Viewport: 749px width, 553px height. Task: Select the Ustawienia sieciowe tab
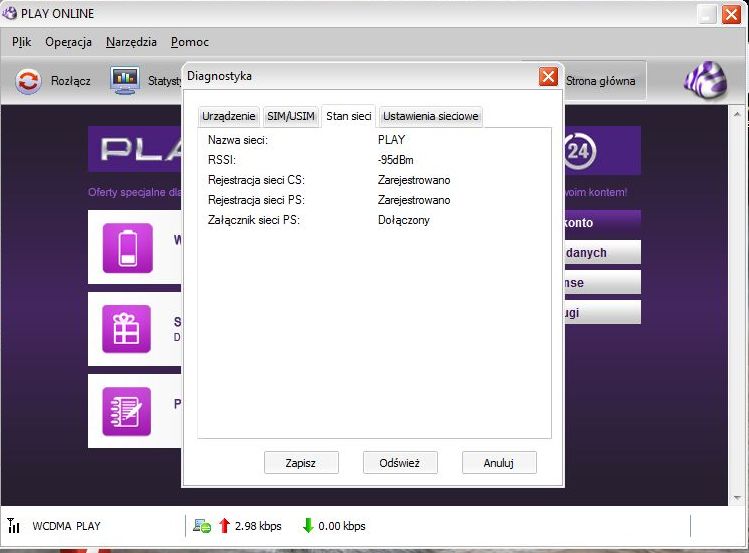[x=431, y=116]
